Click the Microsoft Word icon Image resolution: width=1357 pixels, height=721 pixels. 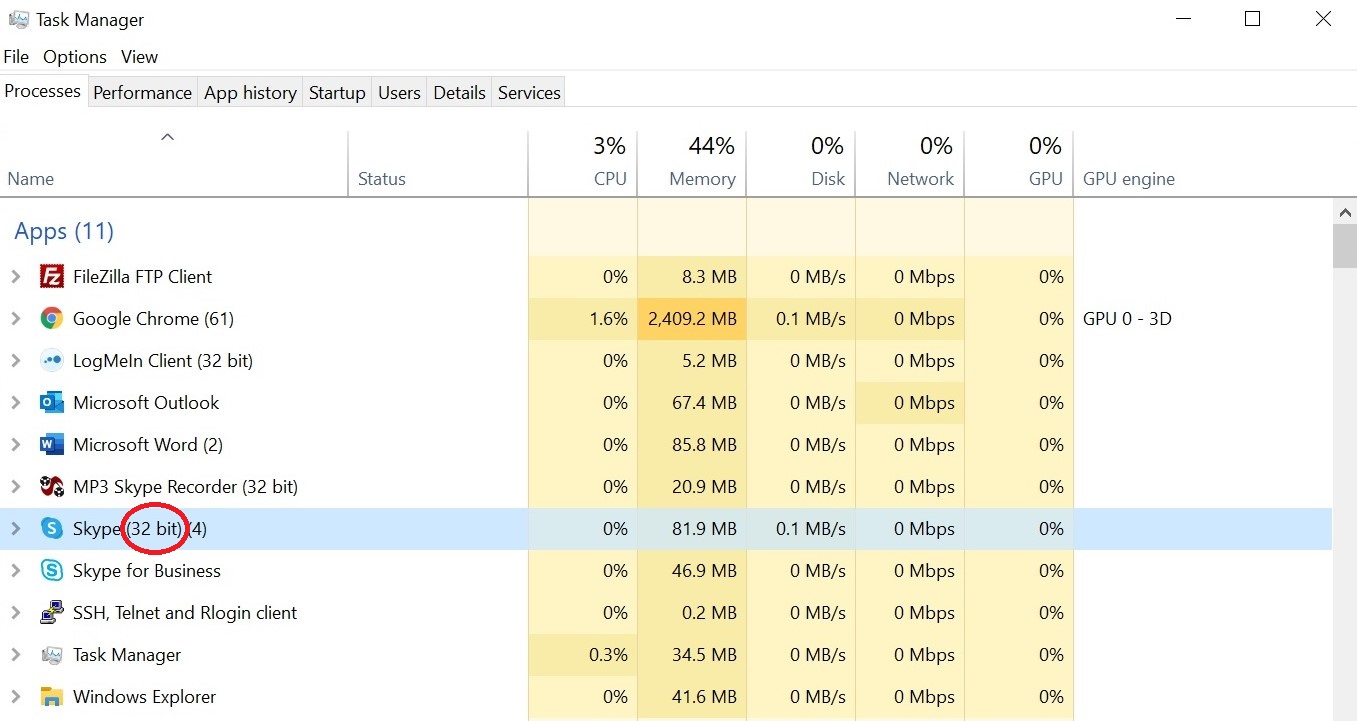52,445
